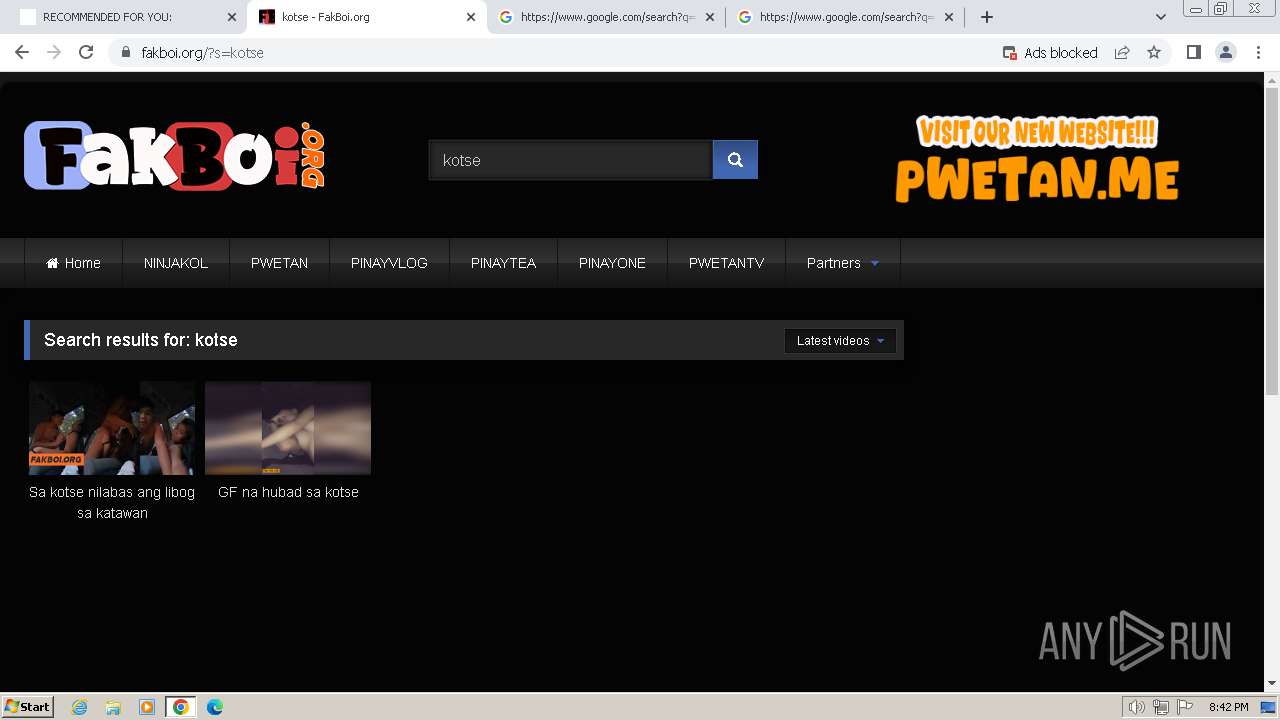
Task: Open the Windows Start menu
Action: (x=28, y=707)
